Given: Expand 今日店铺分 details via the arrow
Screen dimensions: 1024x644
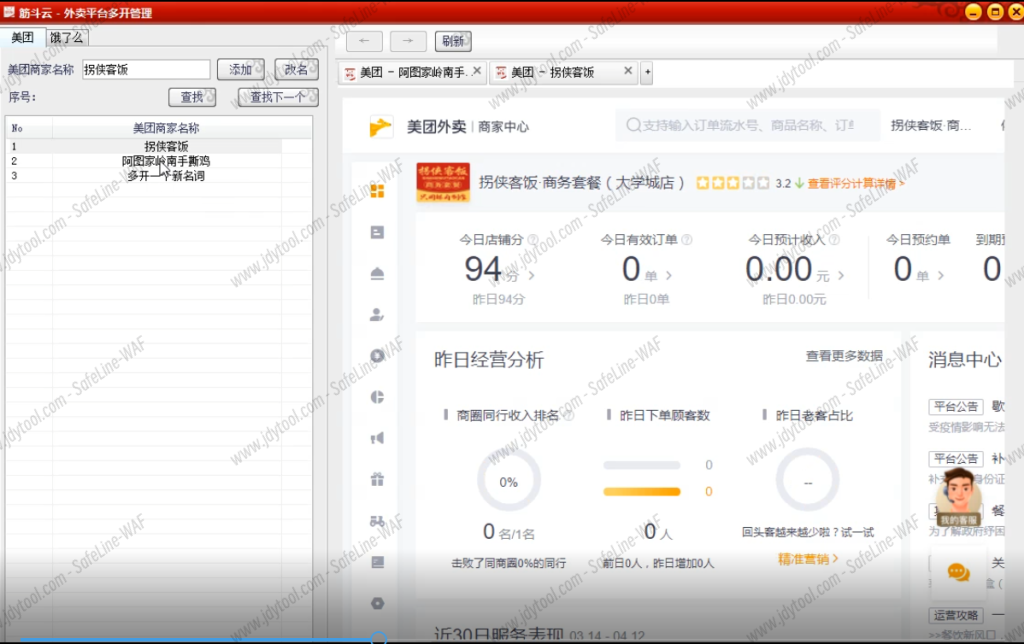Looking at the screenshot, I should click(x=532, y=276).
